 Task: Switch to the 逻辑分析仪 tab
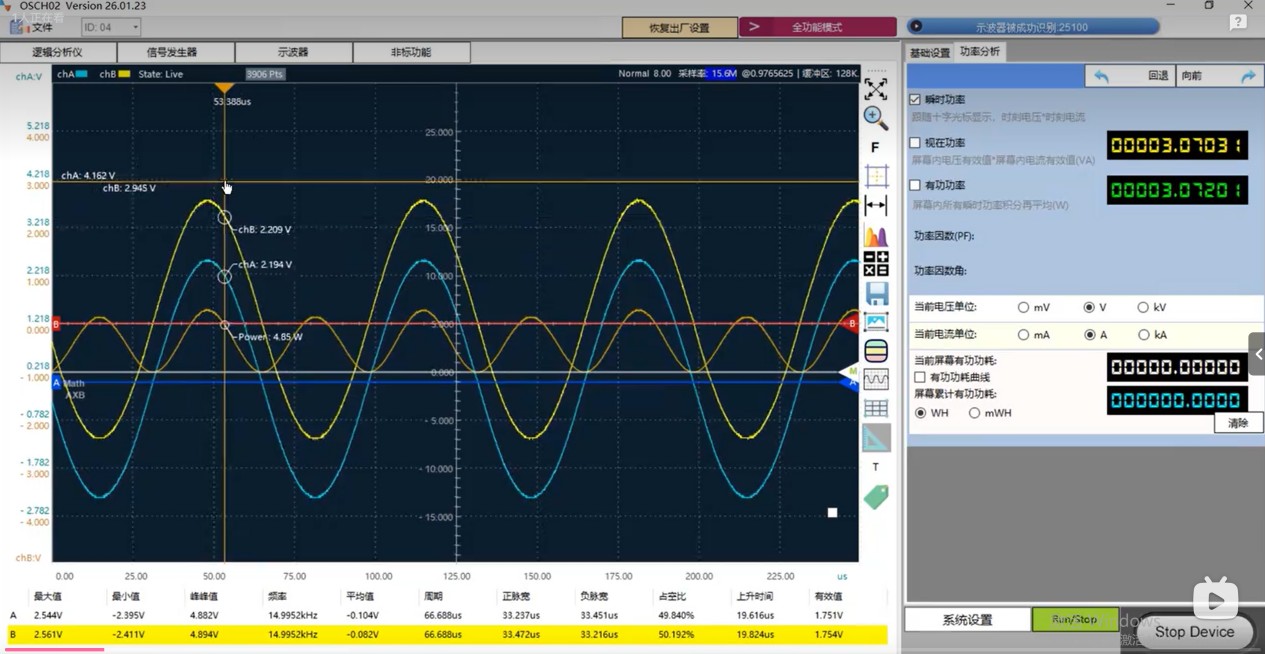(58, 52)
